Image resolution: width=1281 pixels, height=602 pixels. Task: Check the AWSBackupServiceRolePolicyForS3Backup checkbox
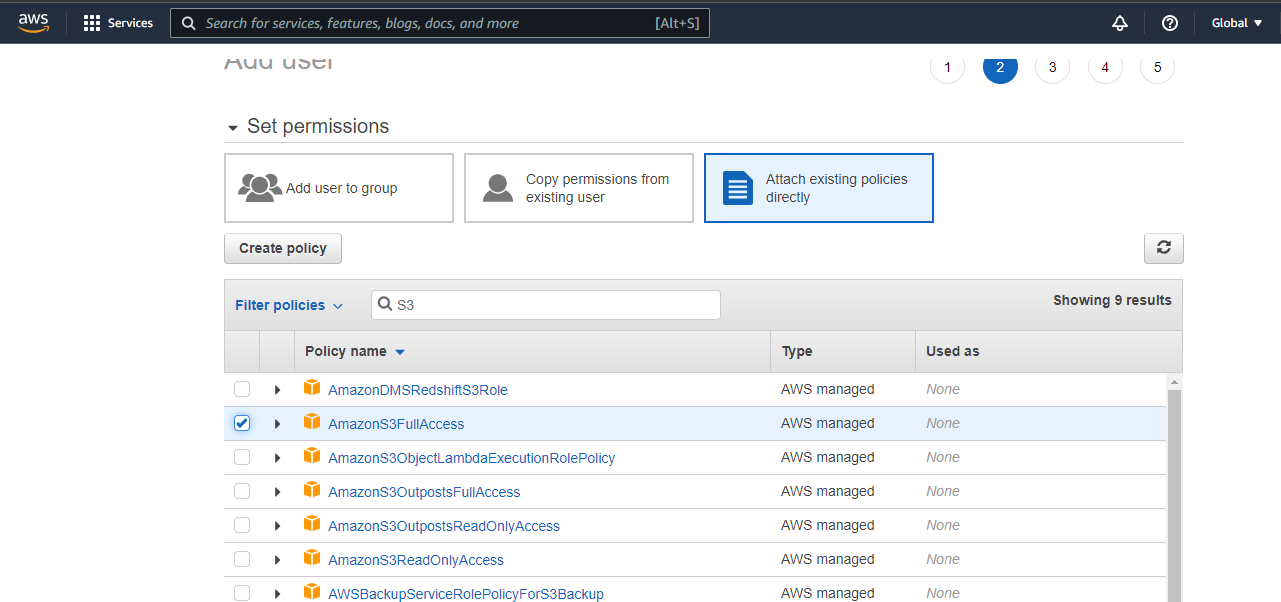(x=242, y=593)
